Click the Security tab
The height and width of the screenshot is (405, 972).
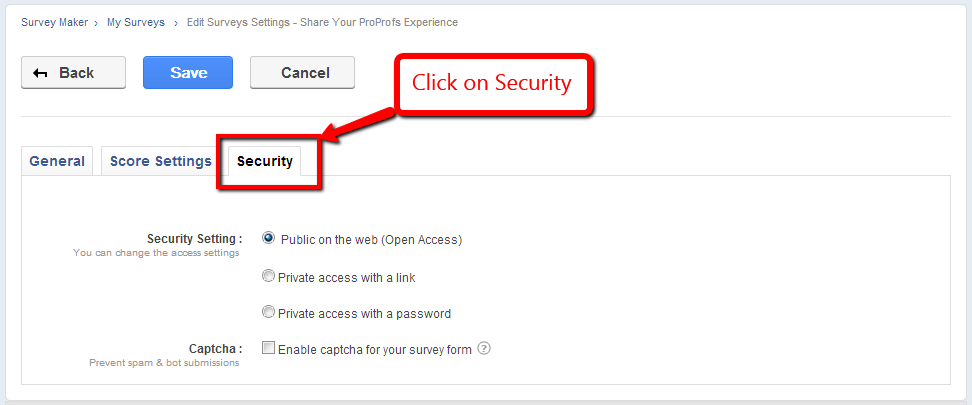pyautogui.click(x=265, y=161)
